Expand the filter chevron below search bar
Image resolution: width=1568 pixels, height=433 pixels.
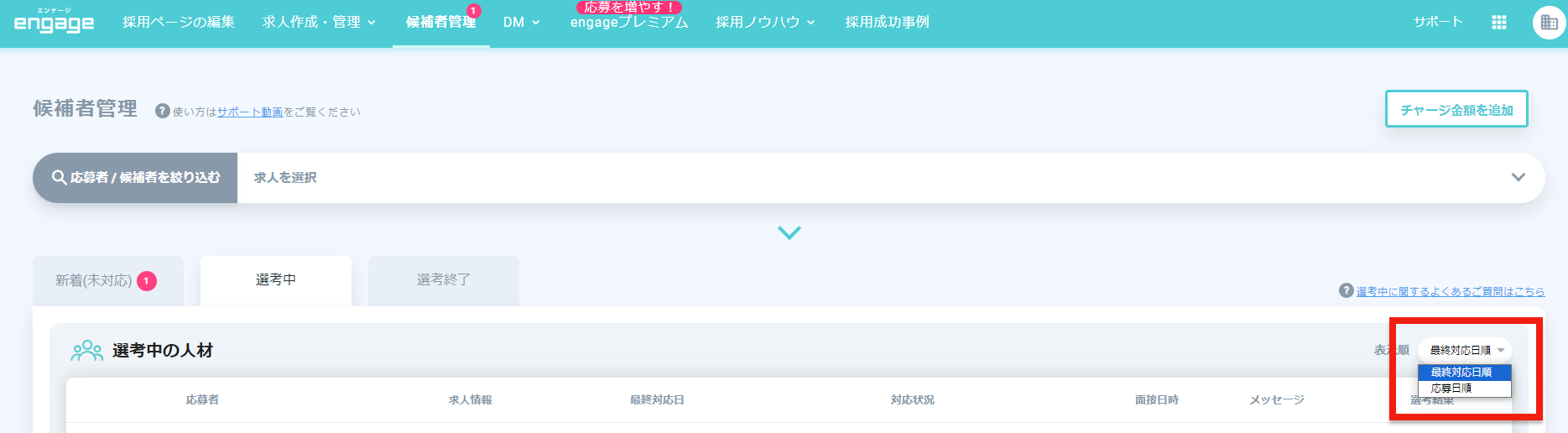[x=789, y=232]
